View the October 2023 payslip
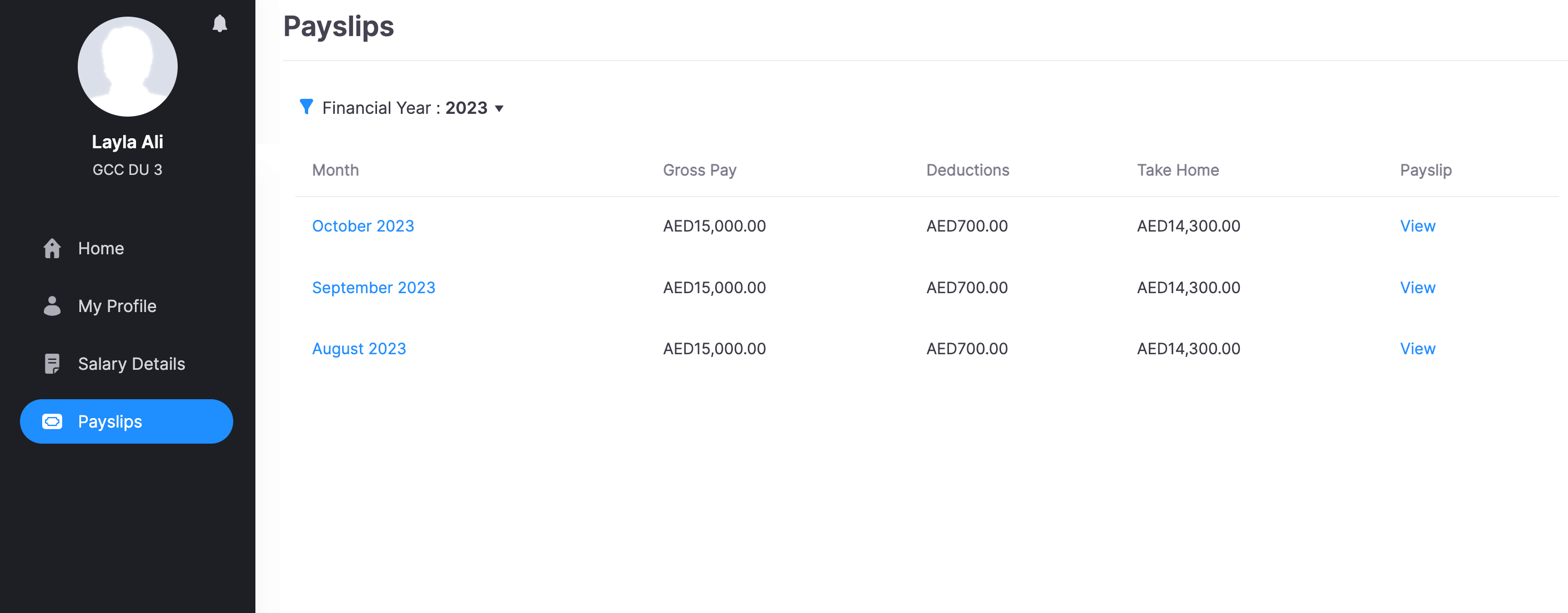This screenshot has width=1568, height=613. click(x=1417, y=226)
